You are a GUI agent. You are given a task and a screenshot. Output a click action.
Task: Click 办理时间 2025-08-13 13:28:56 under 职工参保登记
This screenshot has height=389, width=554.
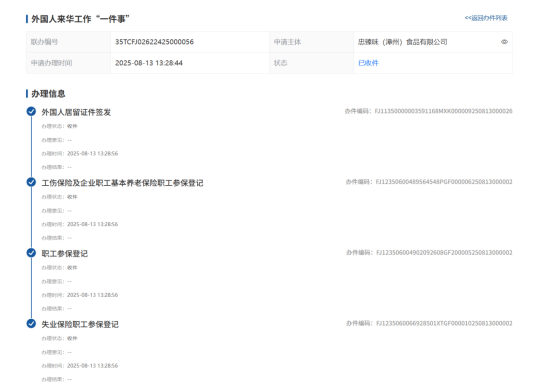coord(80,295)
